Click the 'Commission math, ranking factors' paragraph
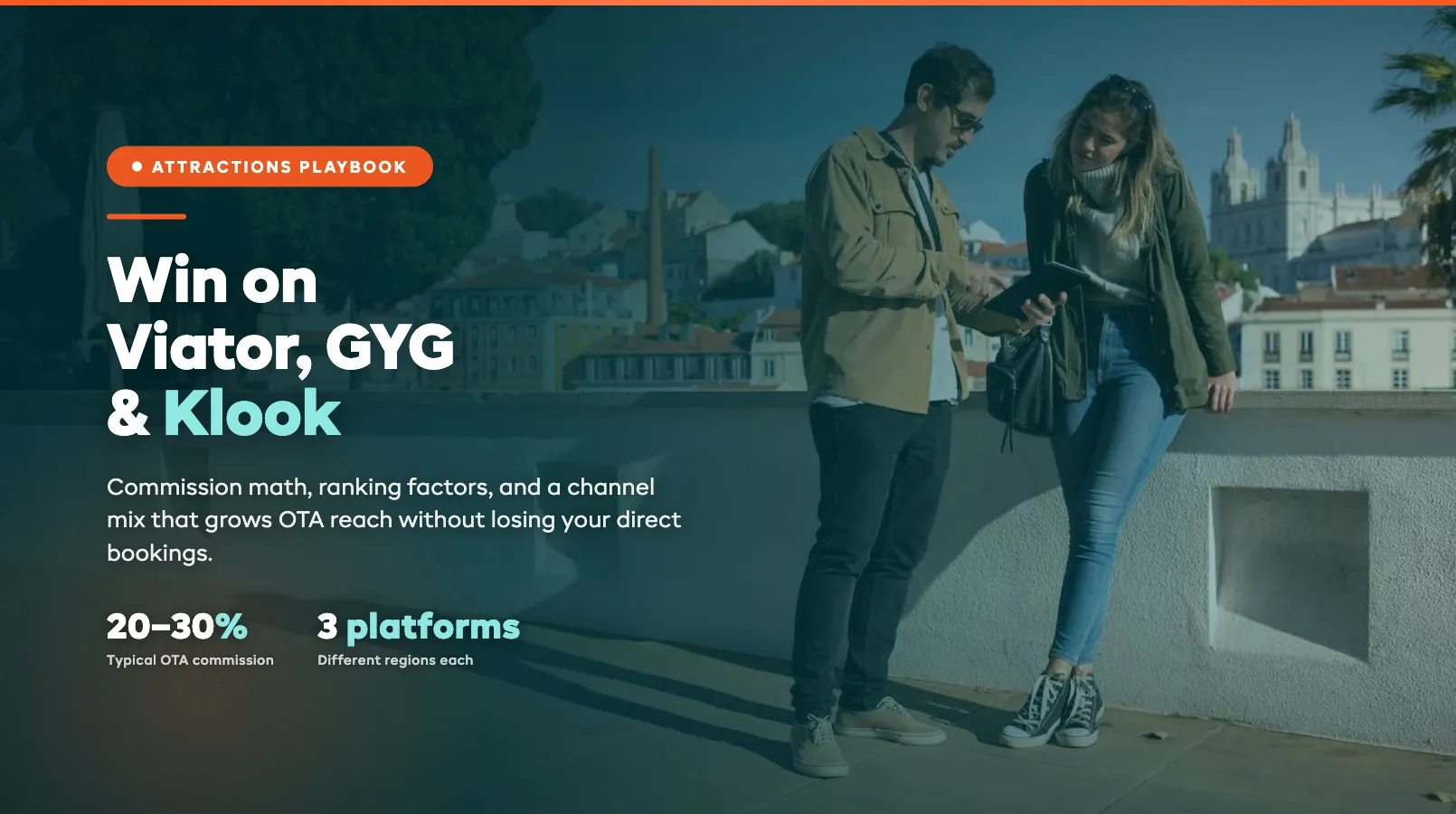Viewport: 1456px width, 814px height. coord(394,520)
